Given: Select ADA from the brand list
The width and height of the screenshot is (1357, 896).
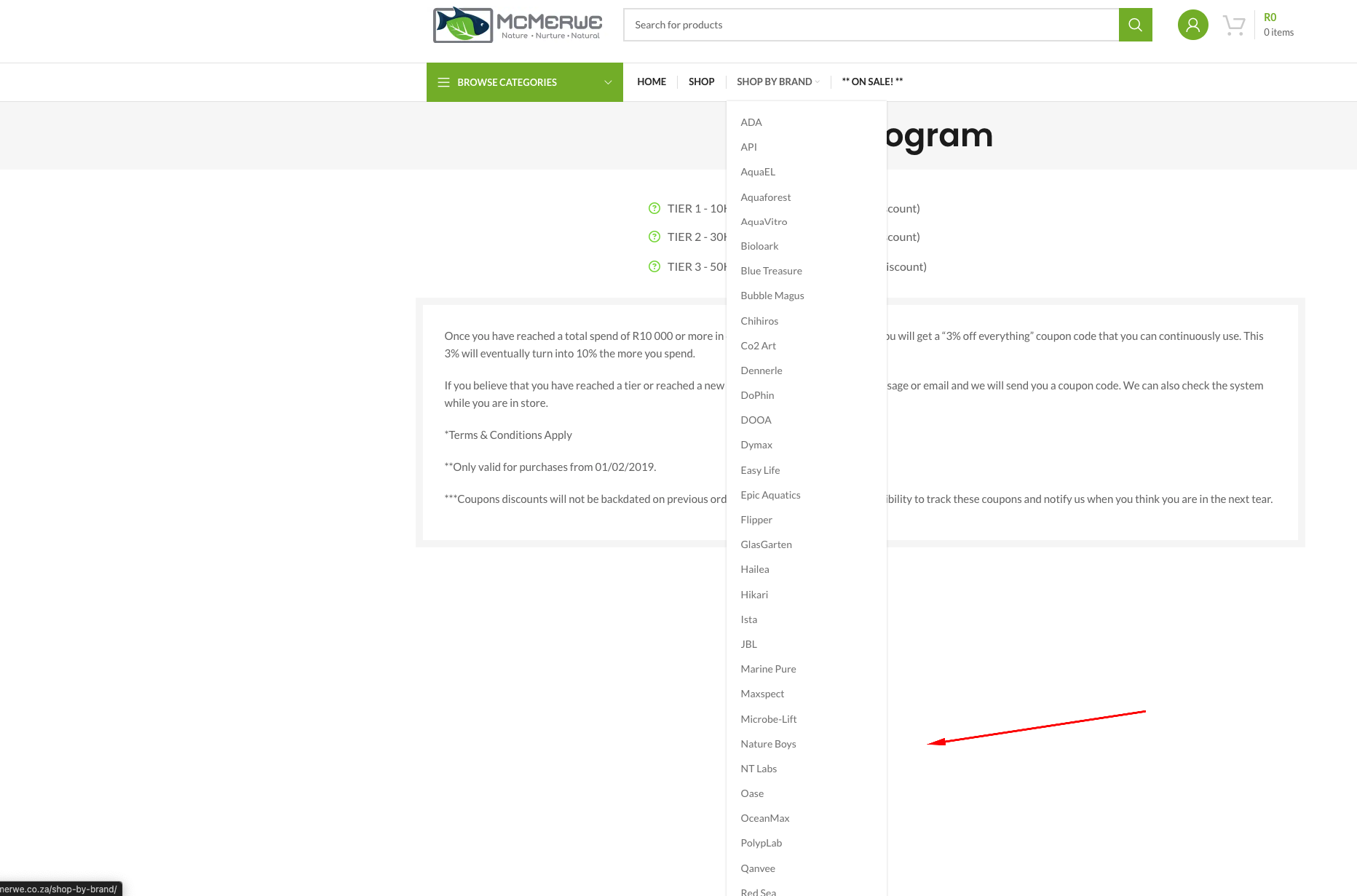Looking at the screenshot, I should 751,122.
